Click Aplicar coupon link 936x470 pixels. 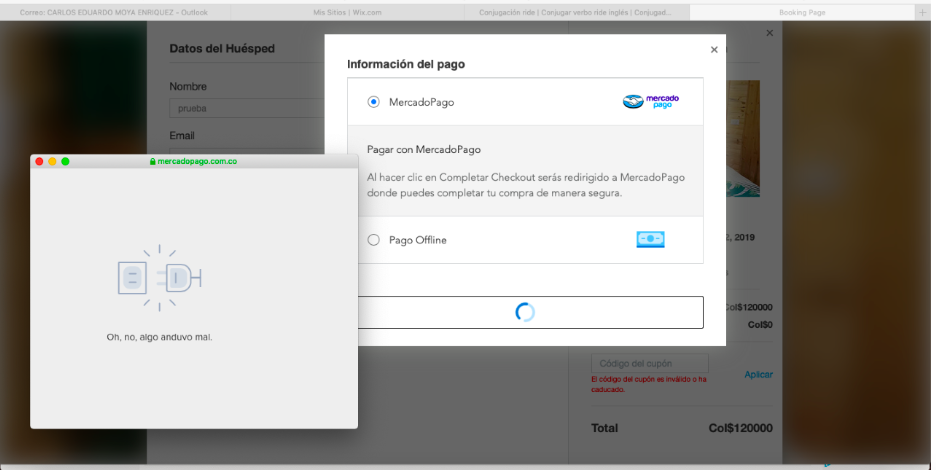[758, 374]
